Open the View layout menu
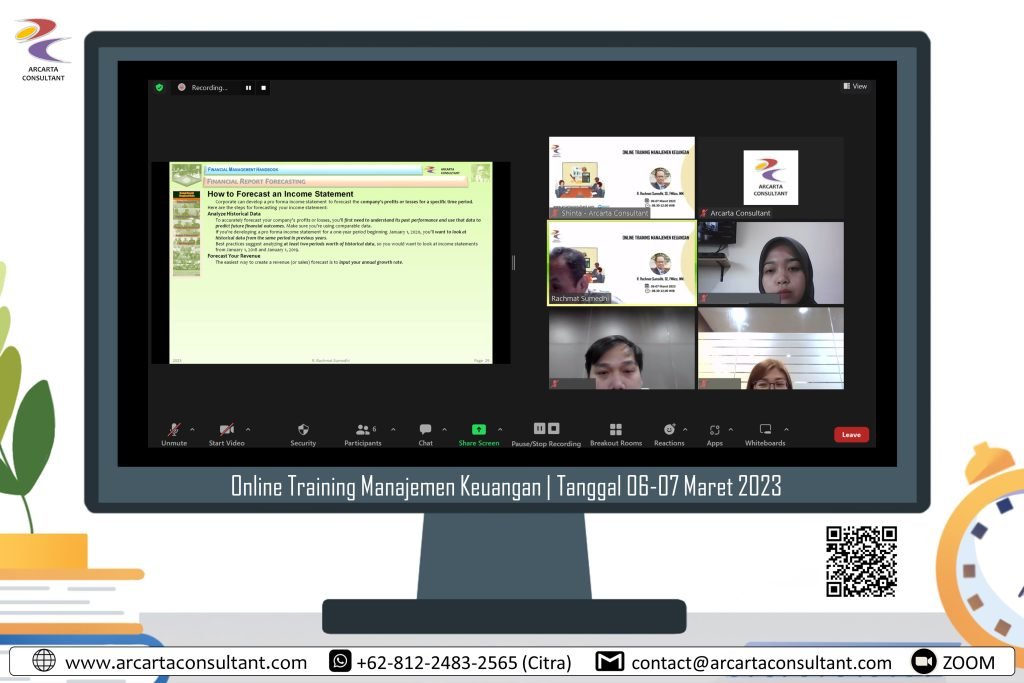Screen dimensions: 1024x683 pos(855,87)
